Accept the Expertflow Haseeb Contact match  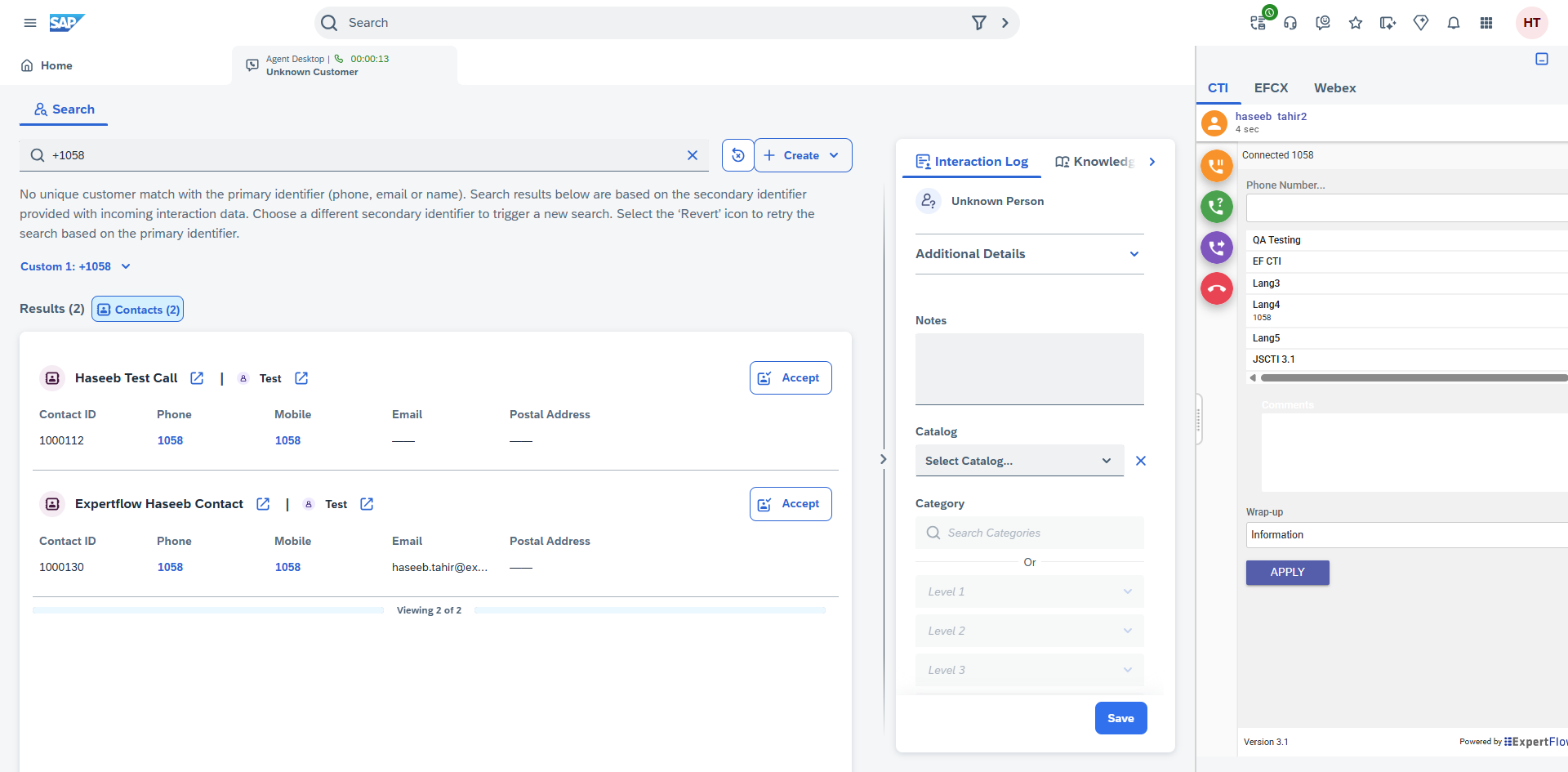click(x=790, y=504)
